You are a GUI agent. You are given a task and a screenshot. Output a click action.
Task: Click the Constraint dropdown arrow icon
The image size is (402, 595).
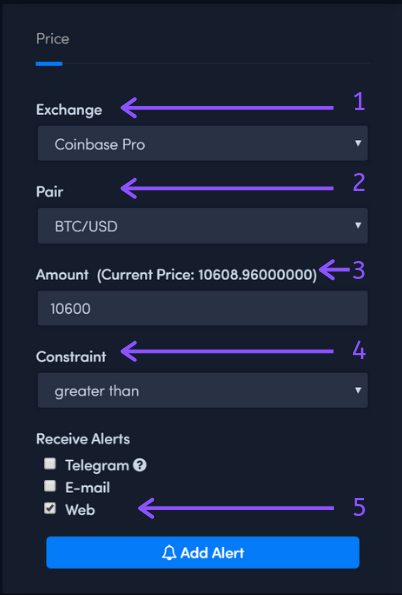pos(358,390)
